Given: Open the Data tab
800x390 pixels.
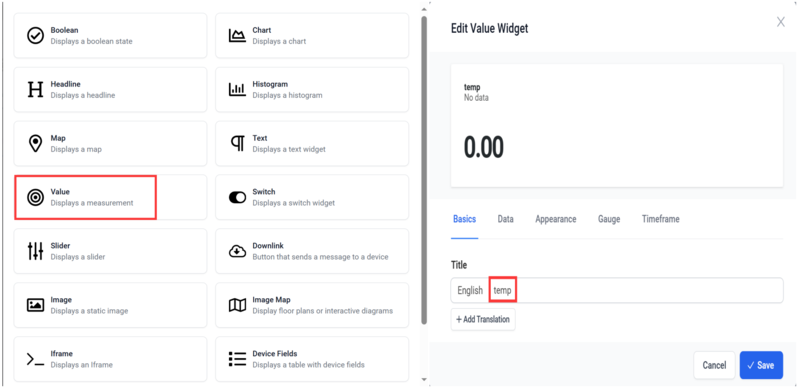Looking at the screenshot, I should pyautogui.click(x=506, y=219).
